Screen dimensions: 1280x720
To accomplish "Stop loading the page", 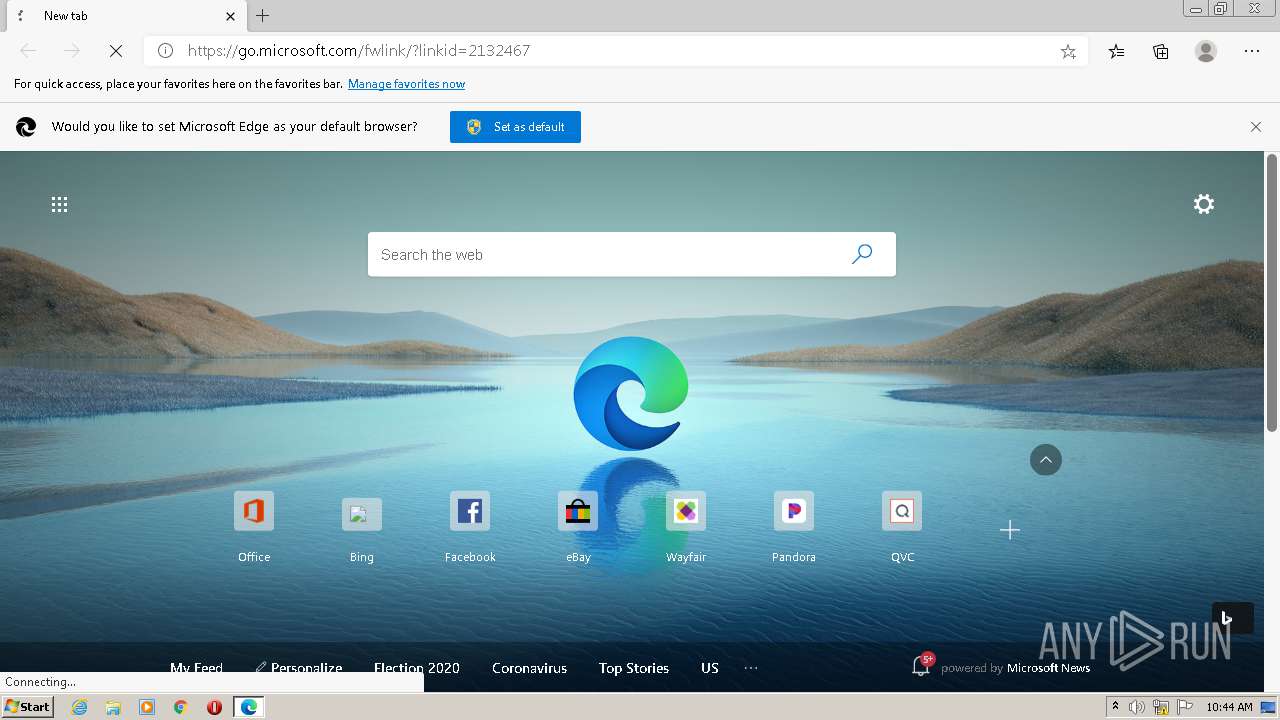I will (116, 51).
